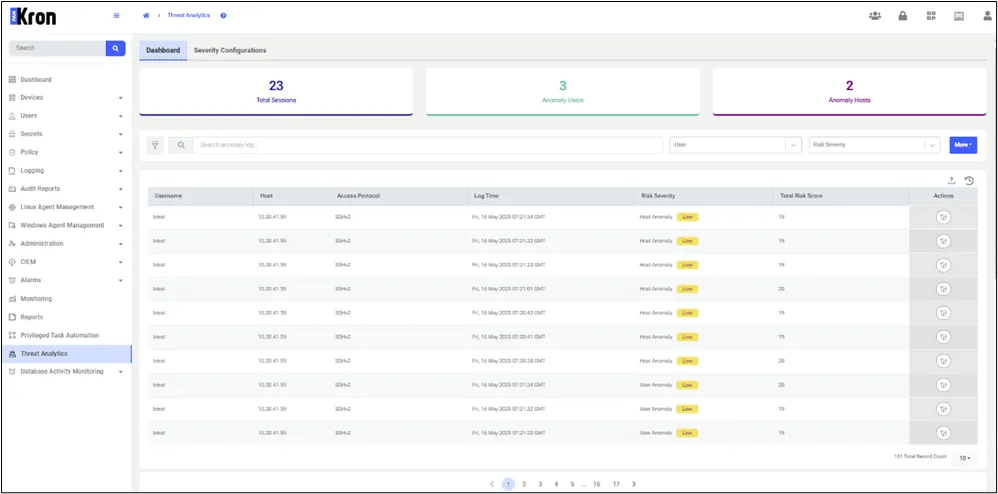Expand the Alarms sidebar menu
This screenshot has height=494, width=998.
(x=66, y=280)
